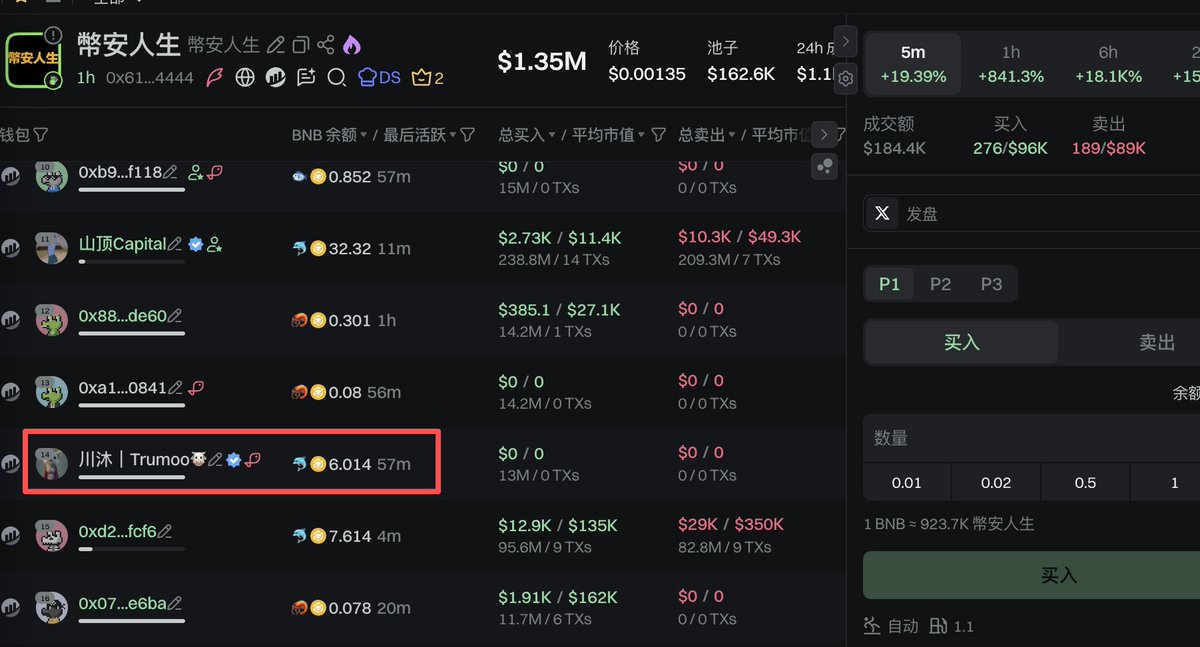1200x647 pixels.
Task: Copy the token name using the copy icon
Action: click(x=301, y=45)
